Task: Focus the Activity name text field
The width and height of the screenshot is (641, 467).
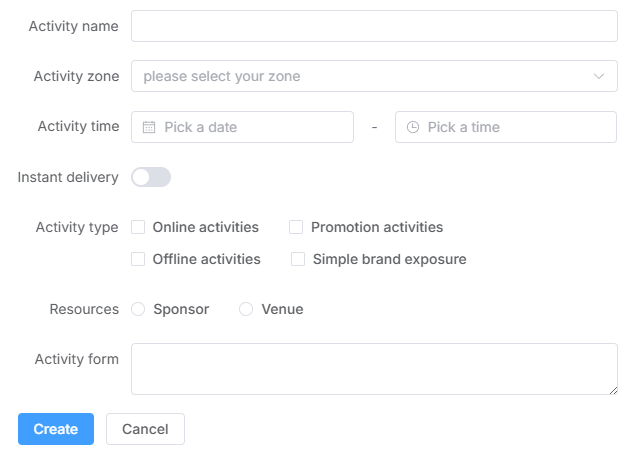Action: tap(374, 26)
